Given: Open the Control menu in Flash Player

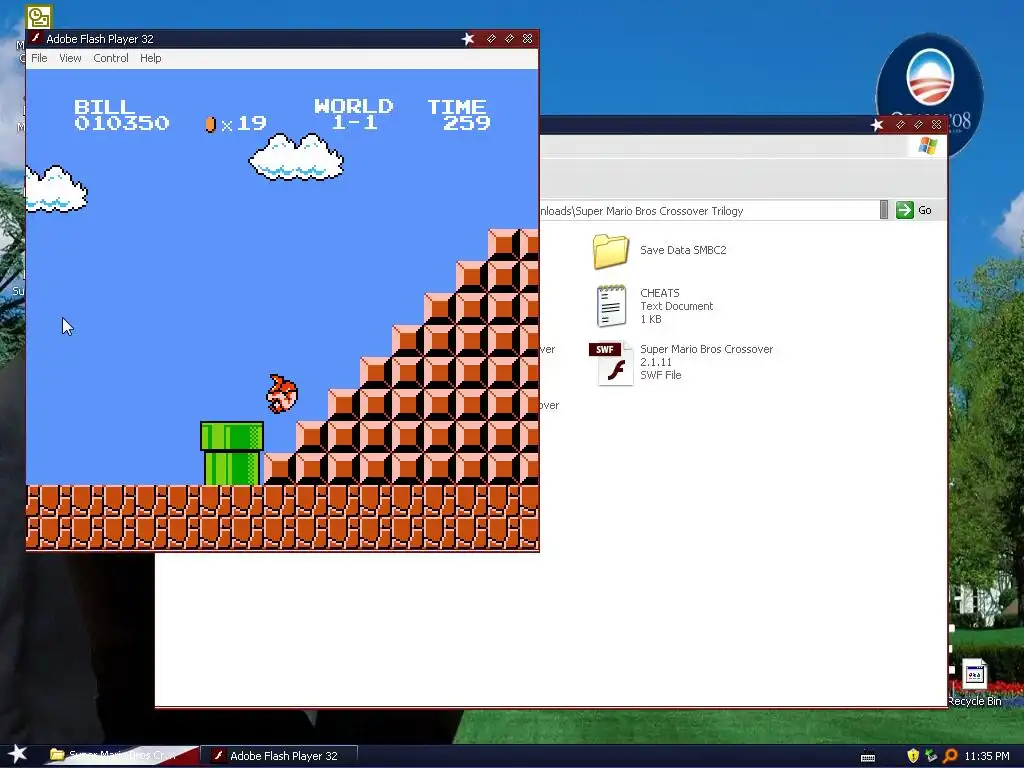Looking at the screenshot, I should click(110, 58).
